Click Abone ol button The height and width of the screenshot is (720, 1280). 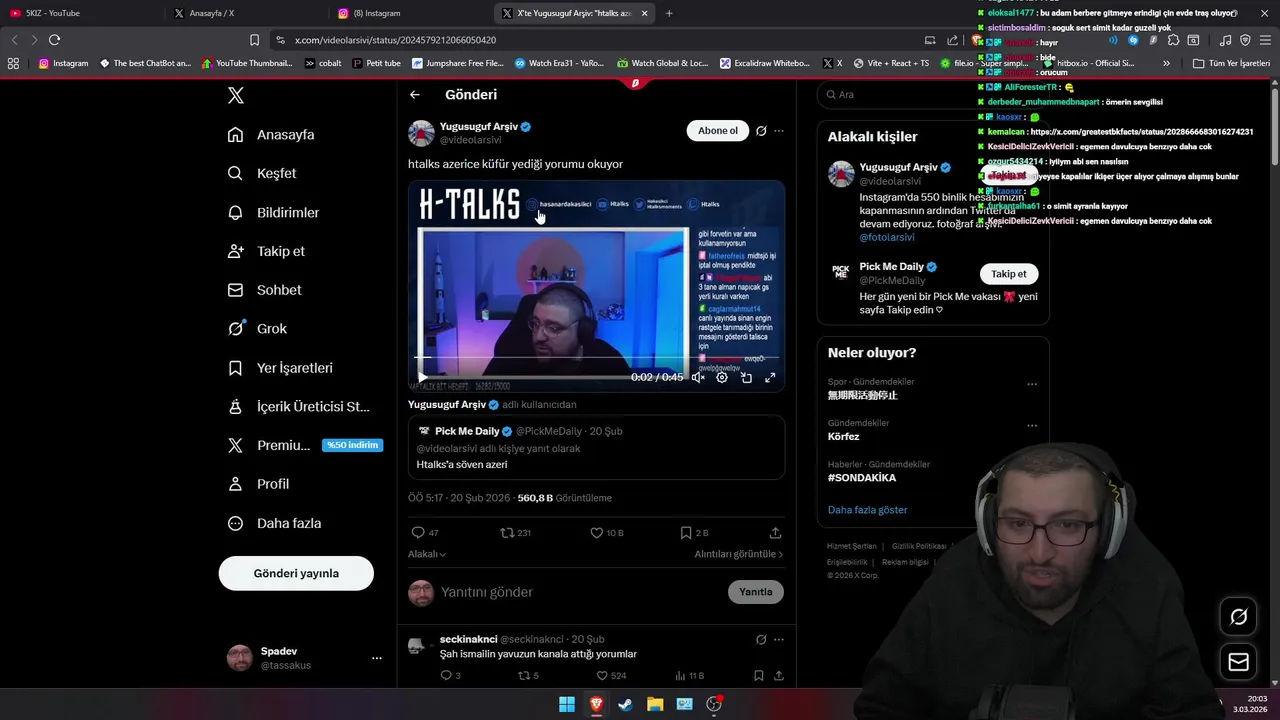pyautogui.click(x=717, y=131)
